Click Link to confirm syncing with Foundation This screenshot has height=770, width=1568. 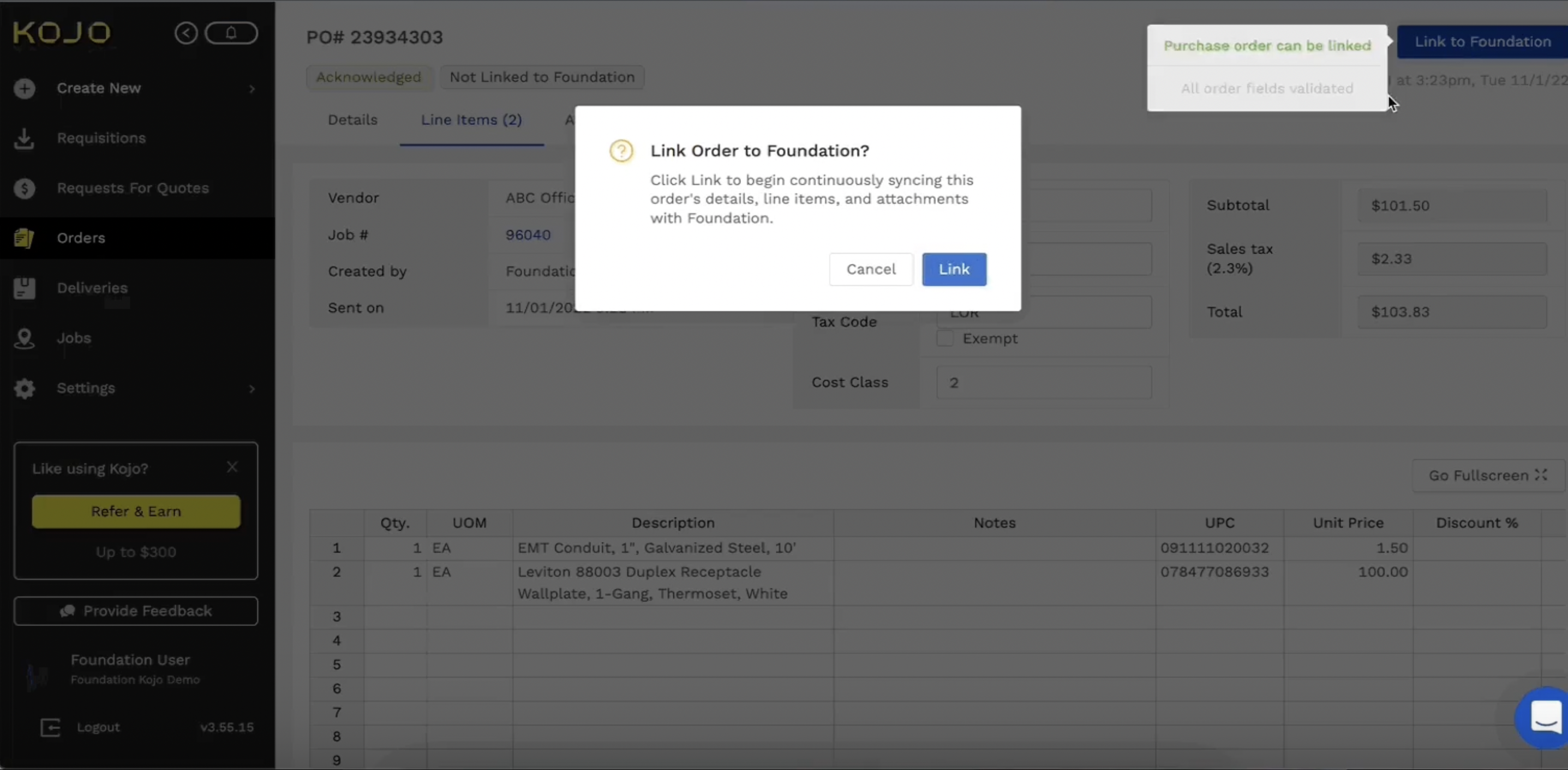pyautogui.click(x=953, y=269)
